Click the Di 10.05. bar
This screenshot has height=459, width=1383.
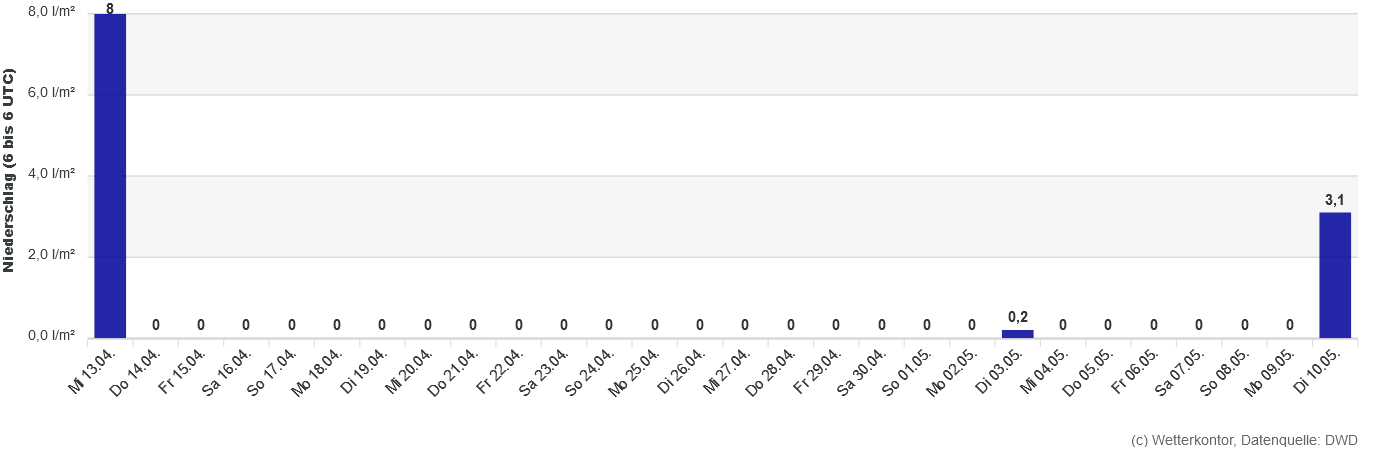point(1335,275)
